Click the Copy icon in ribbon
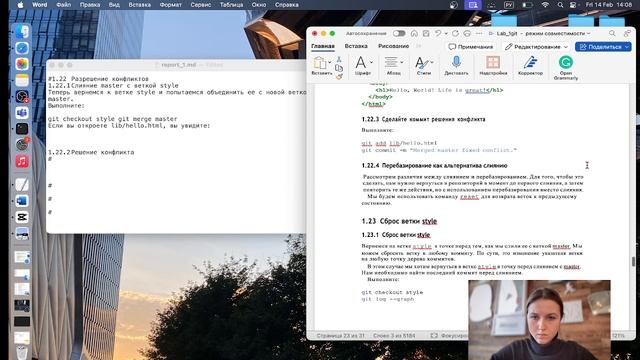This screenshot has height=360, width=640. 339,68
